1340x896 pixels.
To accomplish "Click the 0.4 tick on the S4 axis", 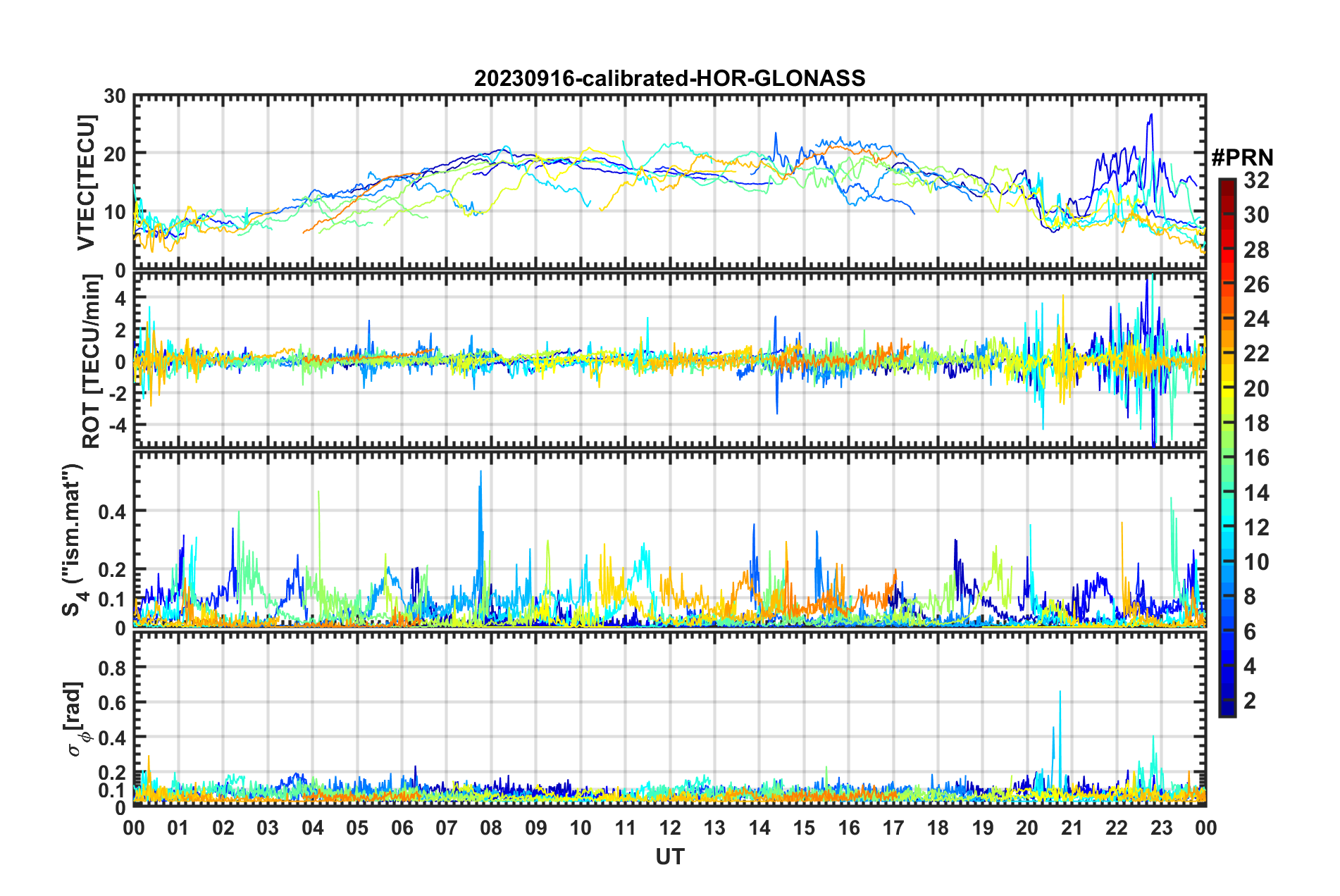I will (x=111, y=511).
